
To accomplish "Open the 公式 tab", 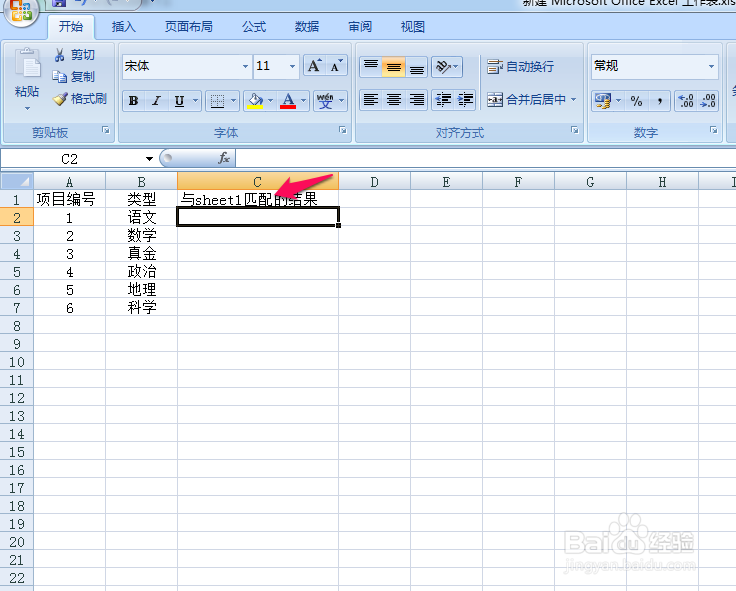I will point(254,27).
